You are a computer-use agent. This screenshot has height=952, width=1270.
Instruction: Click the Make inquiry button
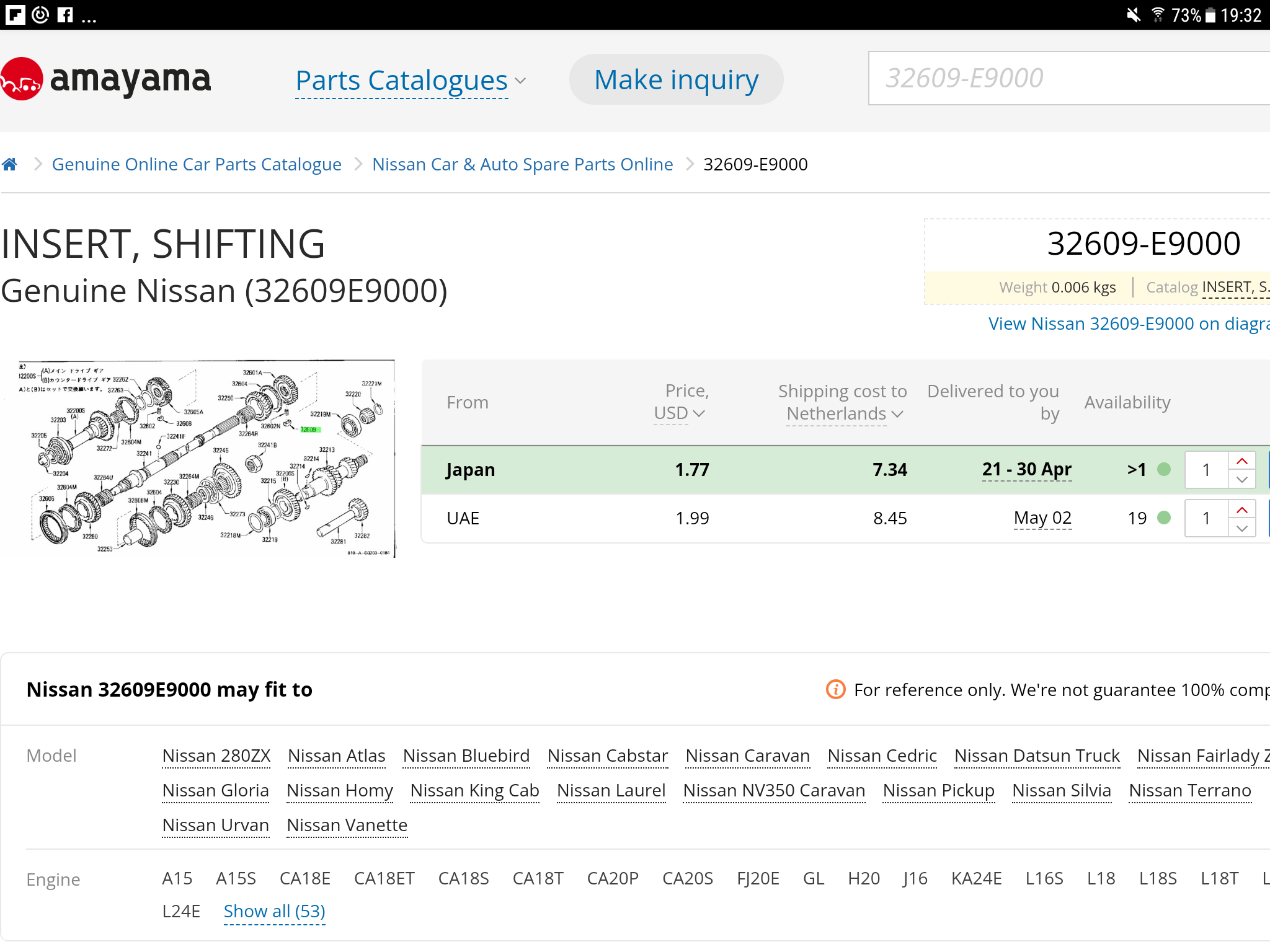pos(676,79)
